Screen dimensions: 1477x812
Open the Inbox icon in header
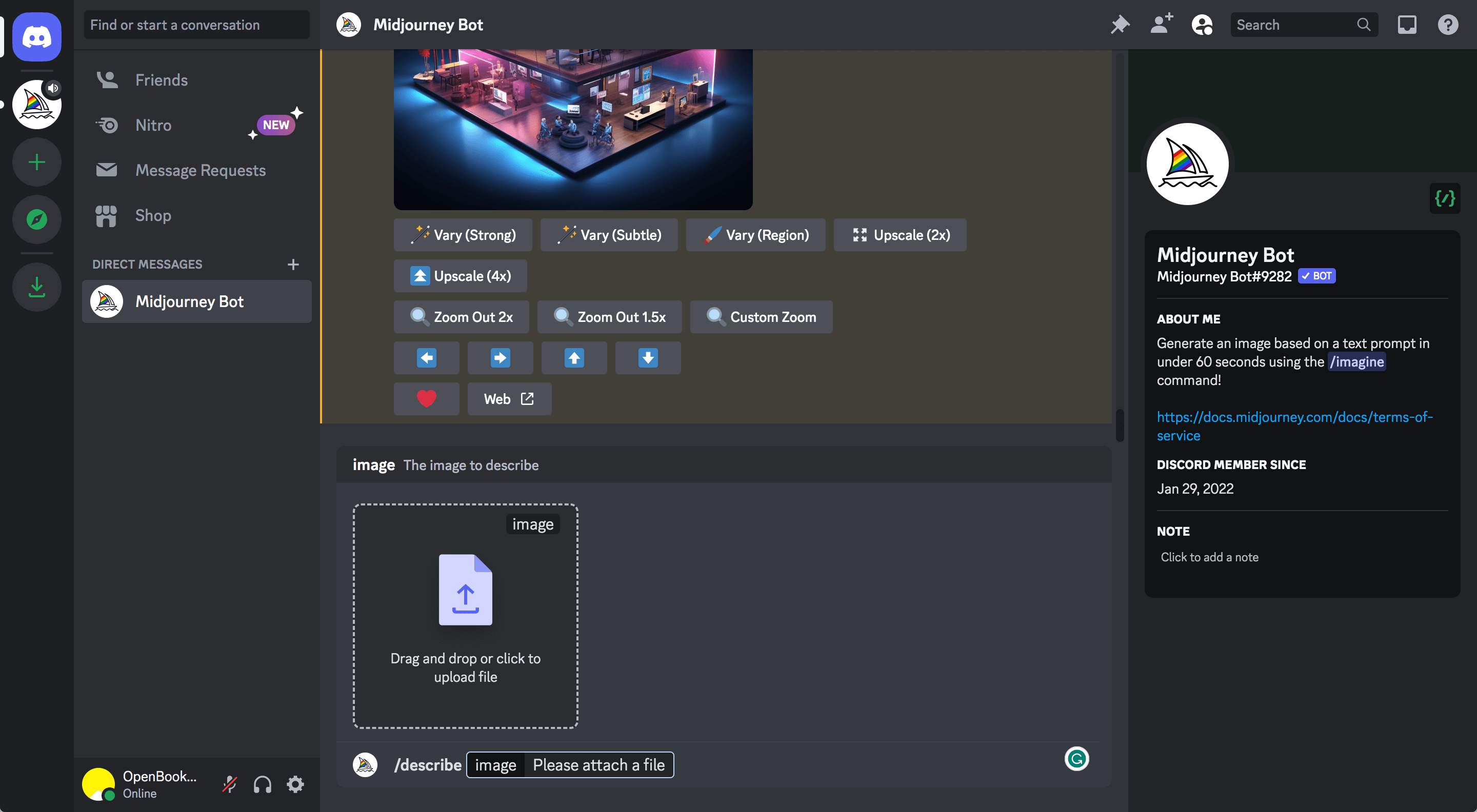pos(1407,25)
